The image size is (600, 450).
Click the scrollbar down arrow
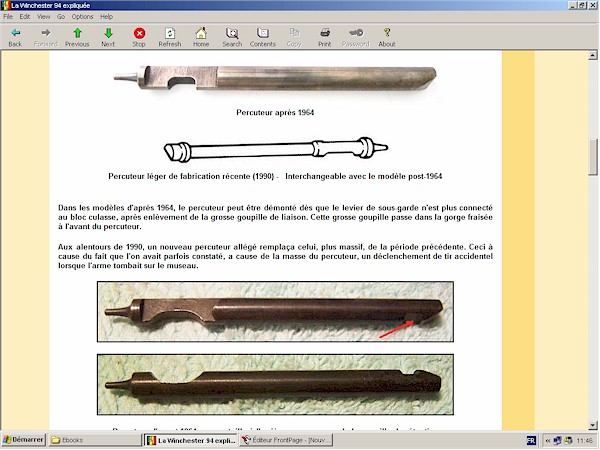click(593, 424)
